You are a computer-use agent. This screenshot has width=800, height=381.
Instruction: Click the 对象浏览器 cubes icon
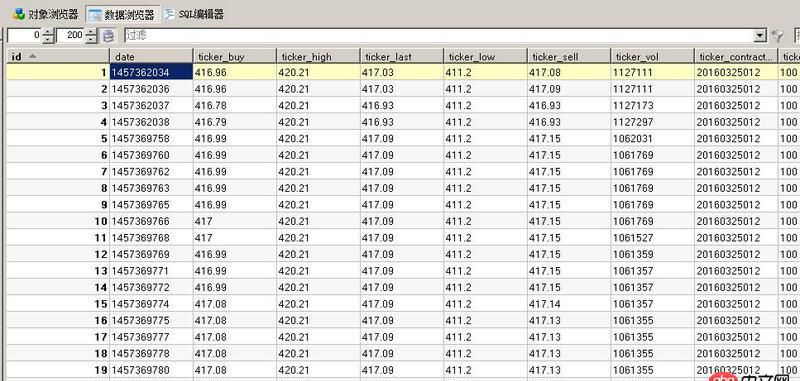tap(19, 14)
